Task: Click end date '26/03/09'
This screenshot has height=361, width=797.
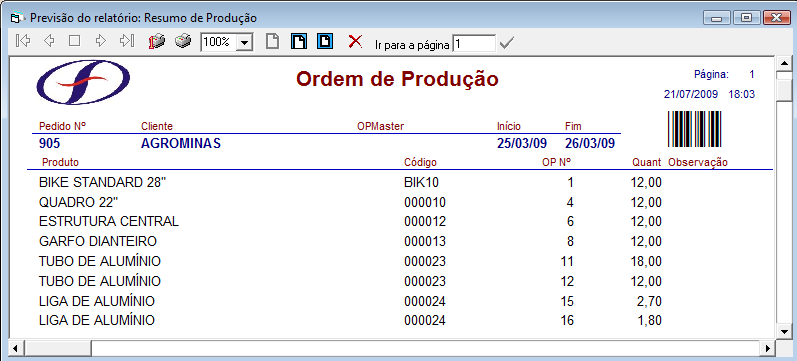Action: click(x=590, y=143)
